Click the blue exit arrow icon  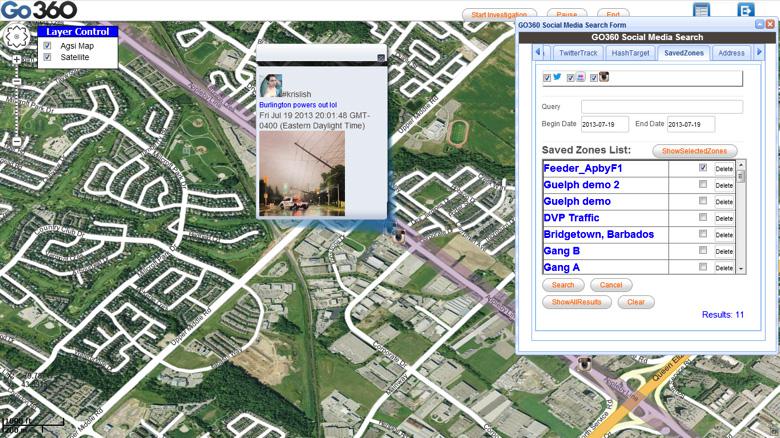click(745, 10)
